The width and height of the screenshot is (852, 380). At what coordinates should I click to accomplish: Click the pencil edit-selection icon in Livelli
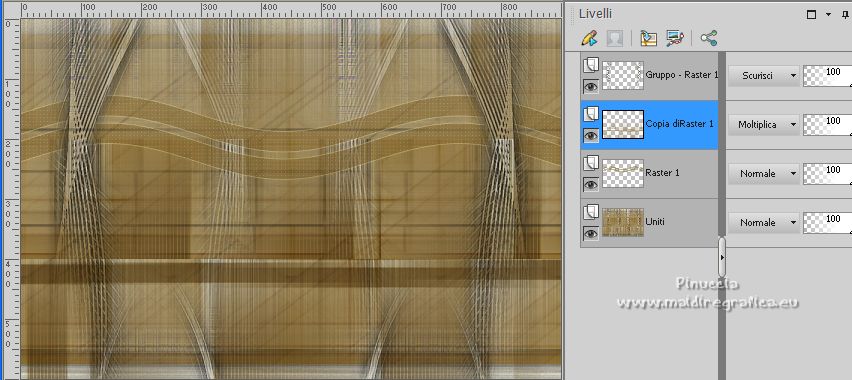click(590, 38)
